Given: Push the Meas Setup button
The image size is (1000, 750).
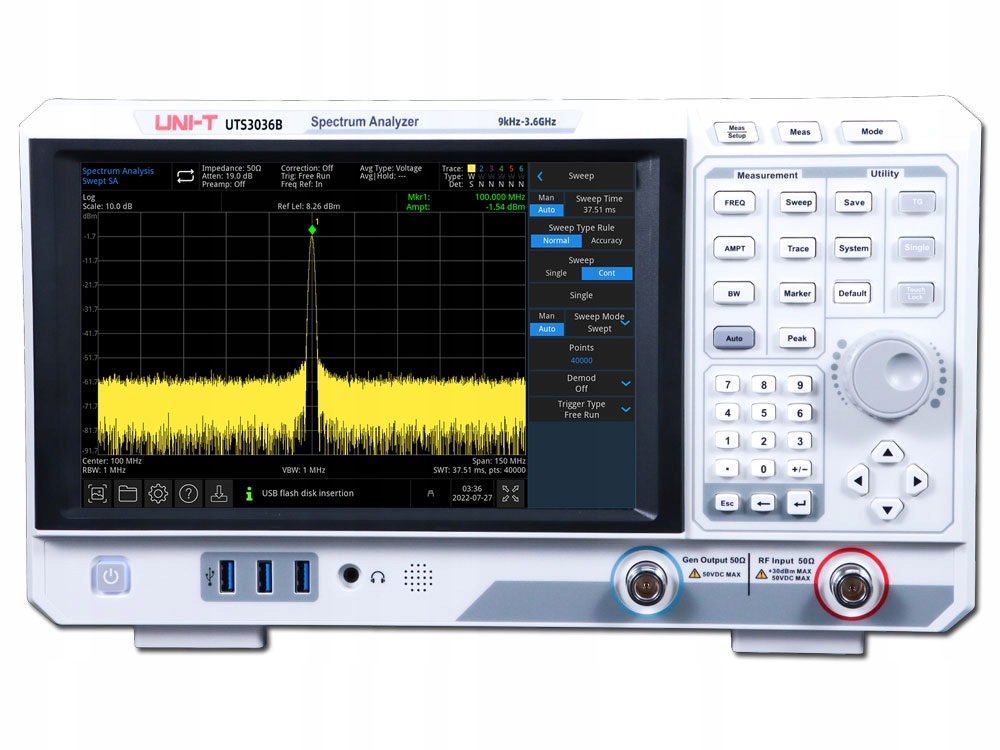Looking at the screenshot, I should (736, 132).
